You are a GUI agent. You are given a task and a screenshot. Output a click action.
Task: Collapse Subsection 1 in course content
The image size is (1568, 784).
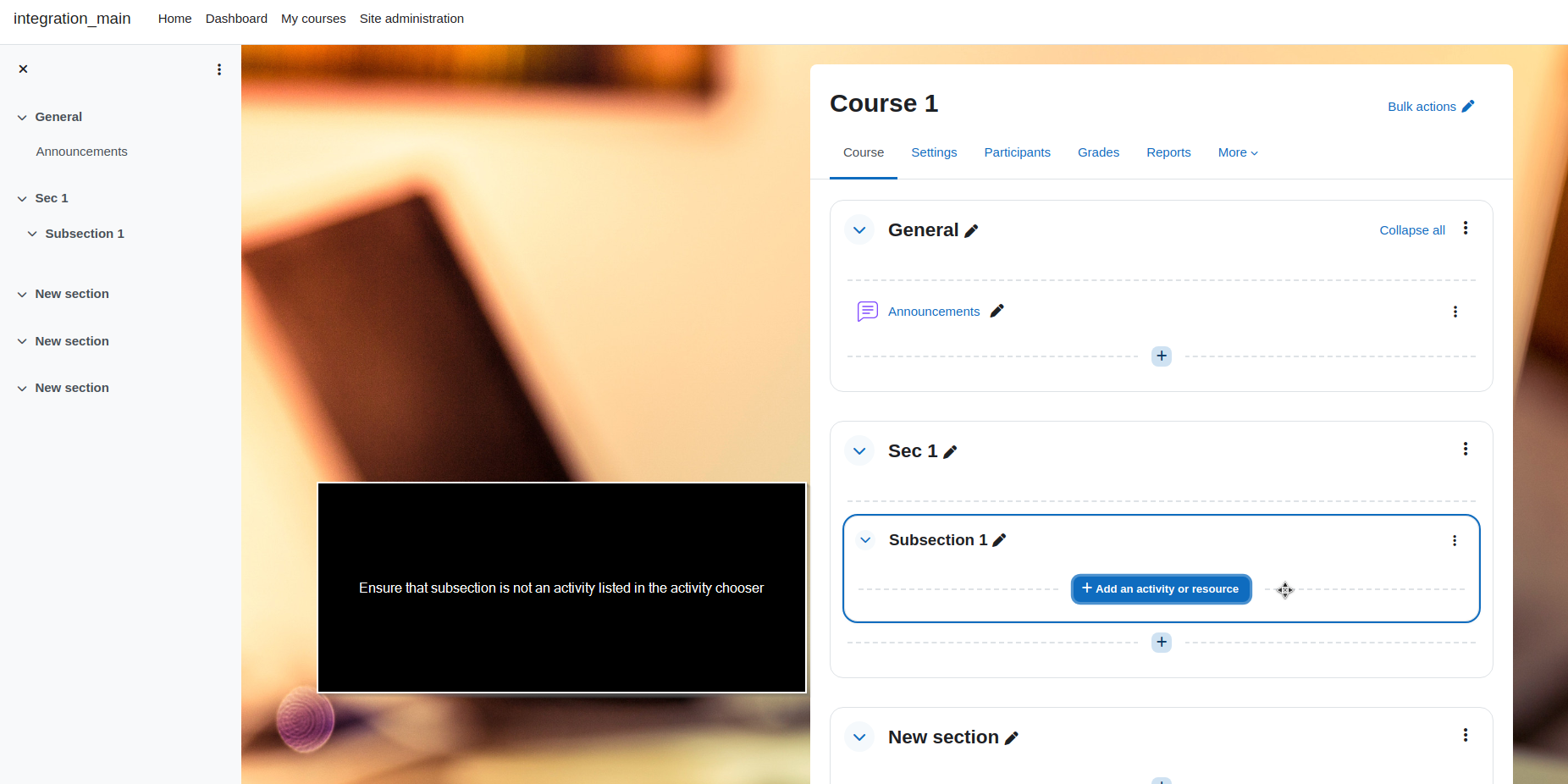(x=865, y=540)
